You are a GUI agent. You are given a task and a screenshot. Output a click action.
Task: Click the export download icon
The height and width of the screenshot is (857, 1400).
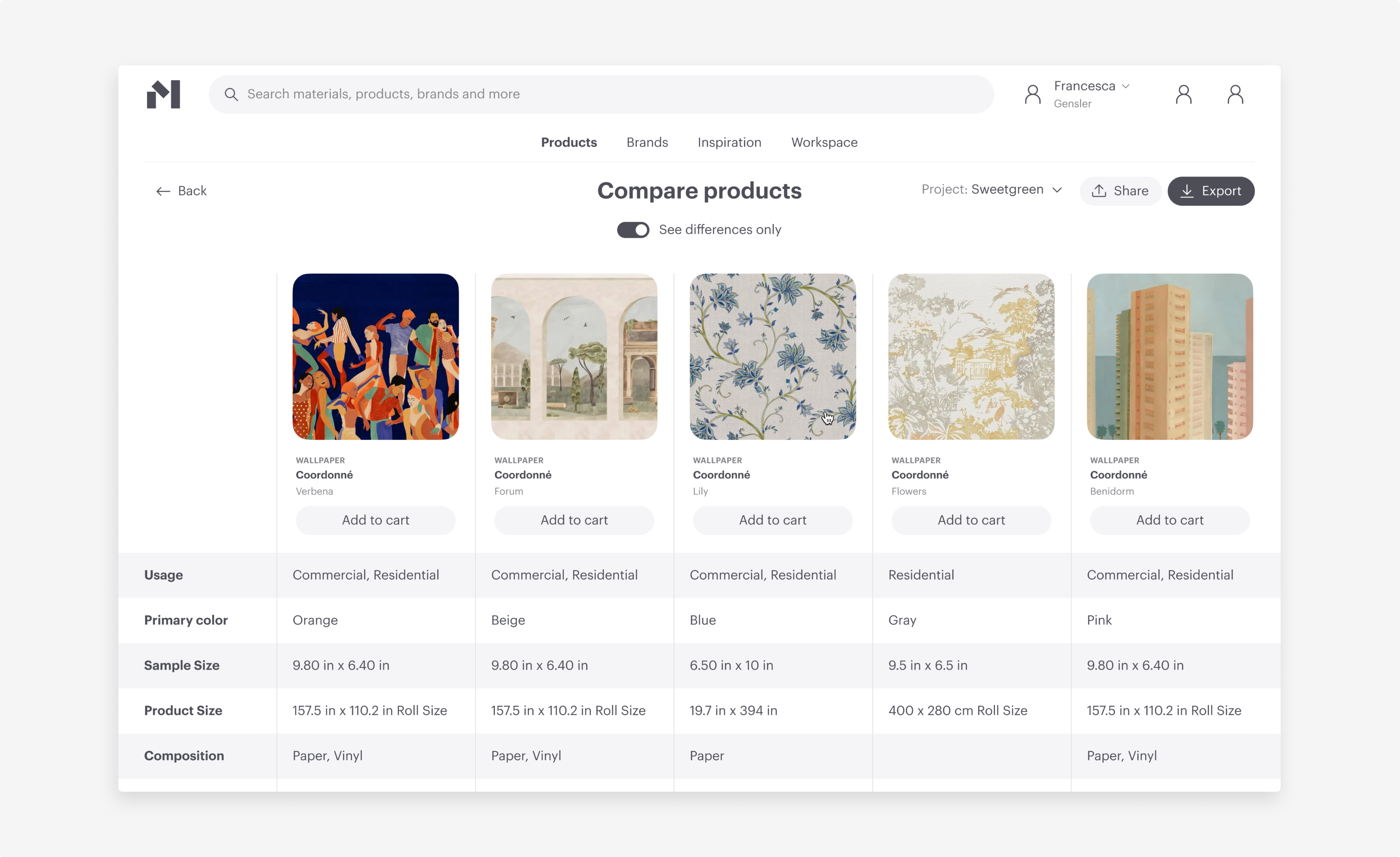coord(1187,191)
